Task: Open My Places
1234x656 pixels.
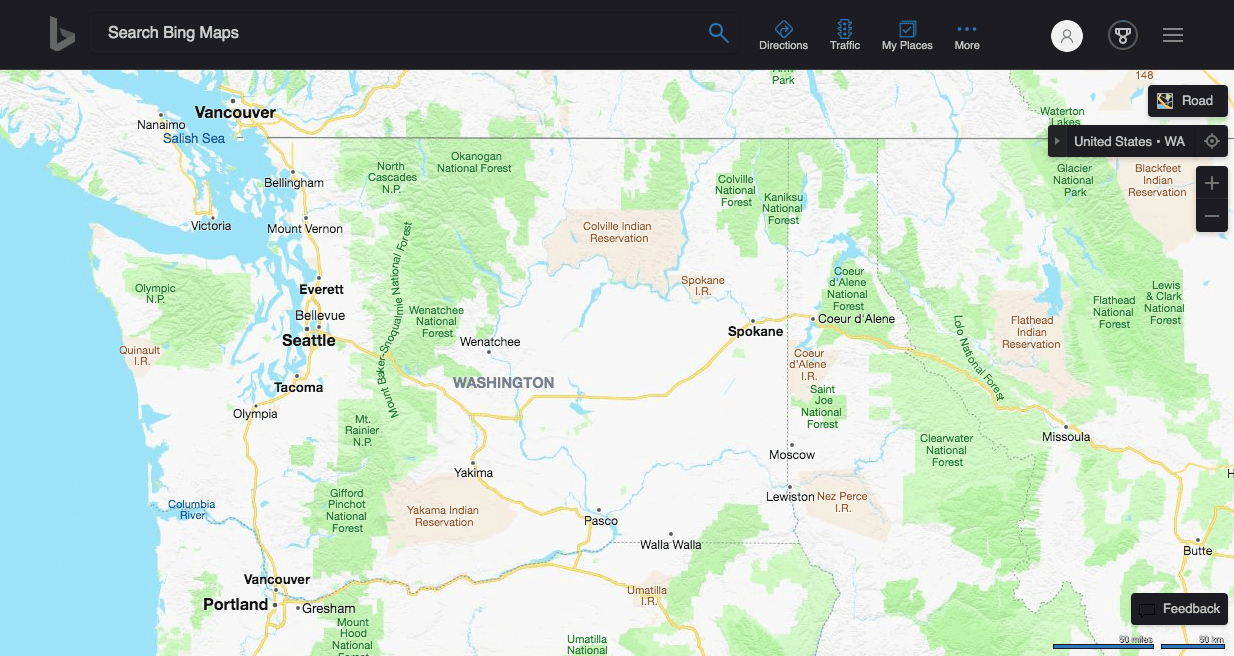Action: [907, 35]
